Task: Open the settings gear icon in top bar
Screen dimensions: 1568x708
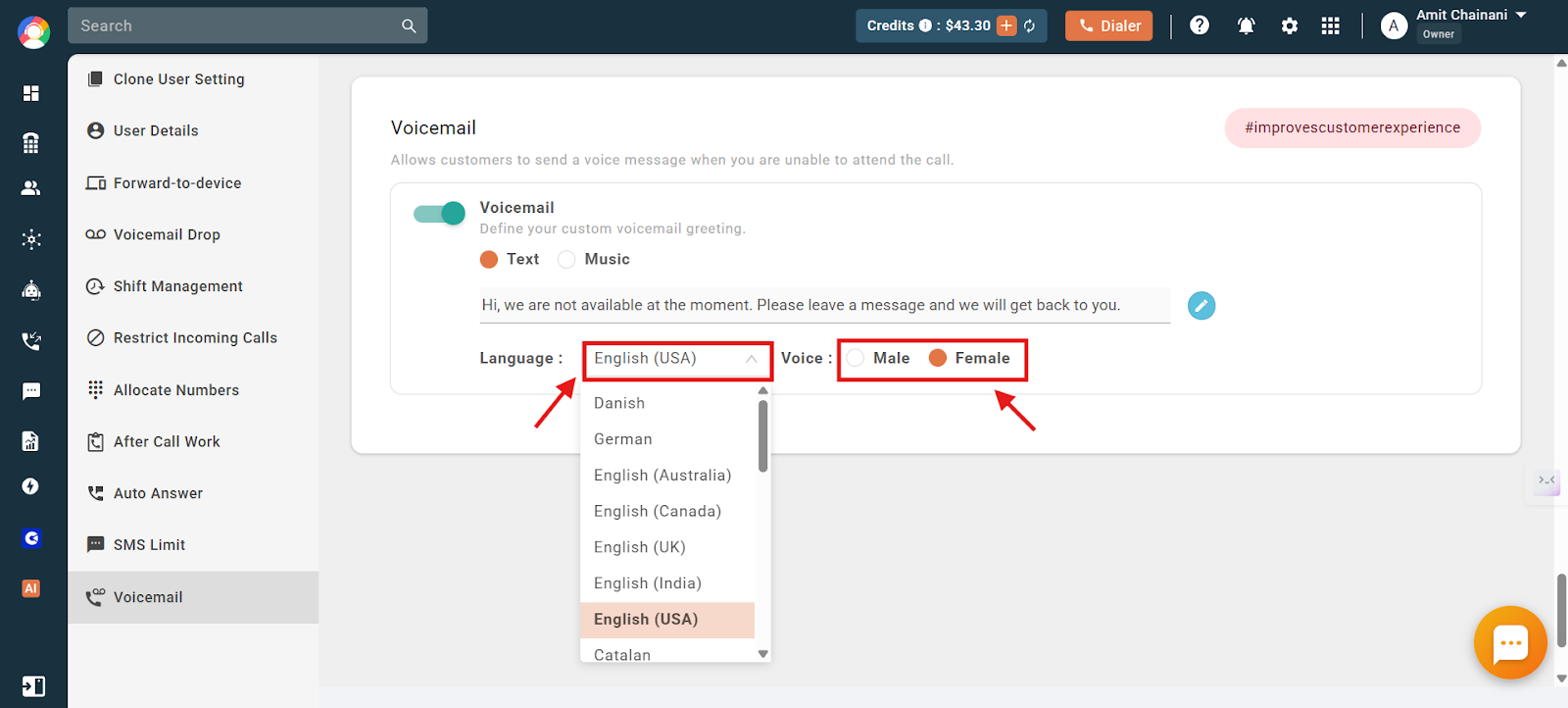Action: click(1290, 26)
